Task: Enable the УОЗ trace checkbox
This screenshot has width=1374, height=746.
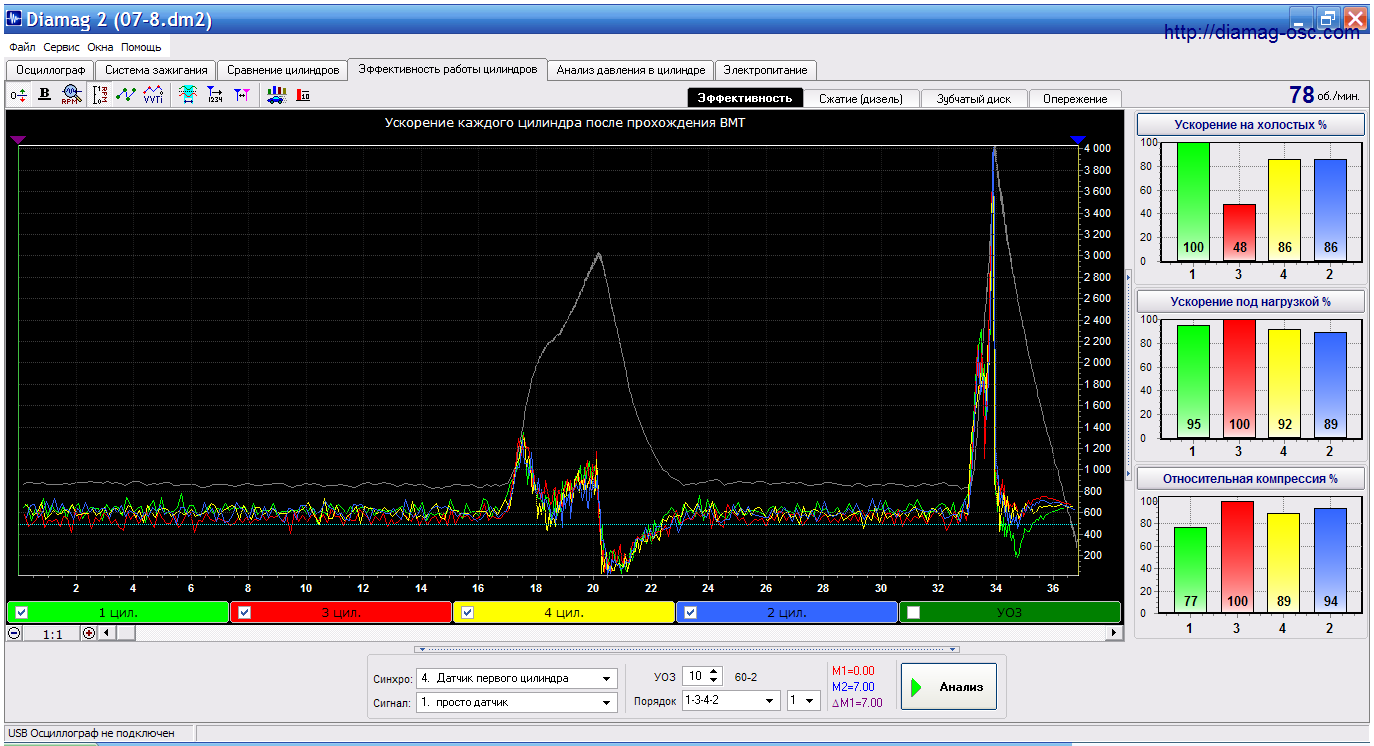Action: coord(913,612)
